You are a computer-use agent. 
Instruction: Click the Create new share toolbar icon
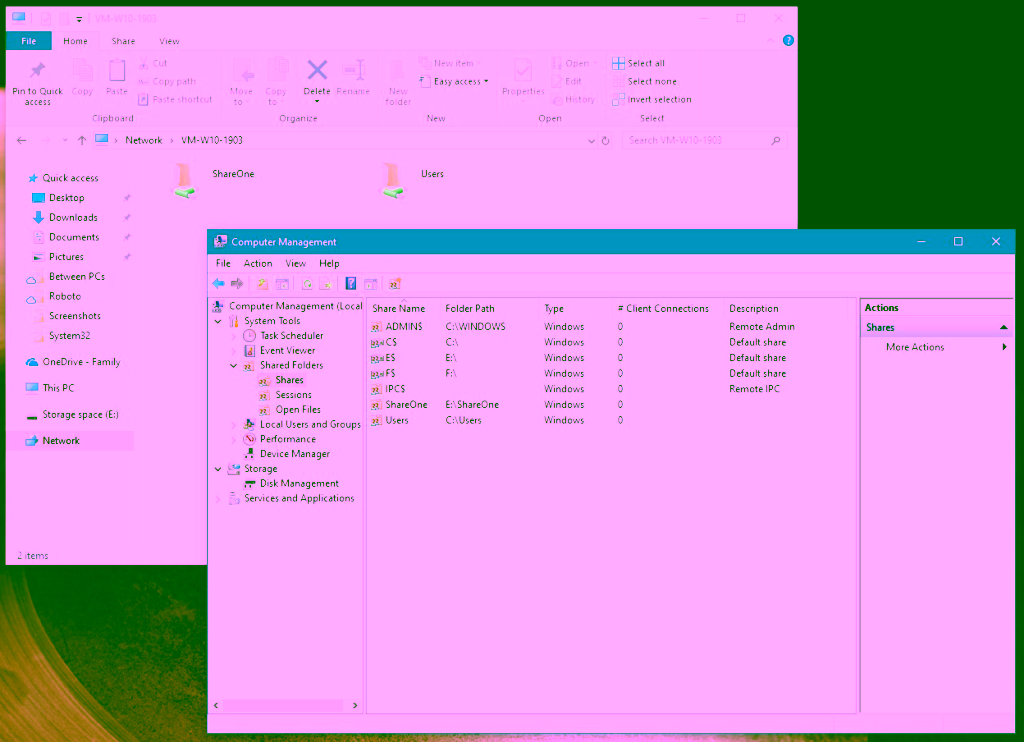[x=395, y=284]
